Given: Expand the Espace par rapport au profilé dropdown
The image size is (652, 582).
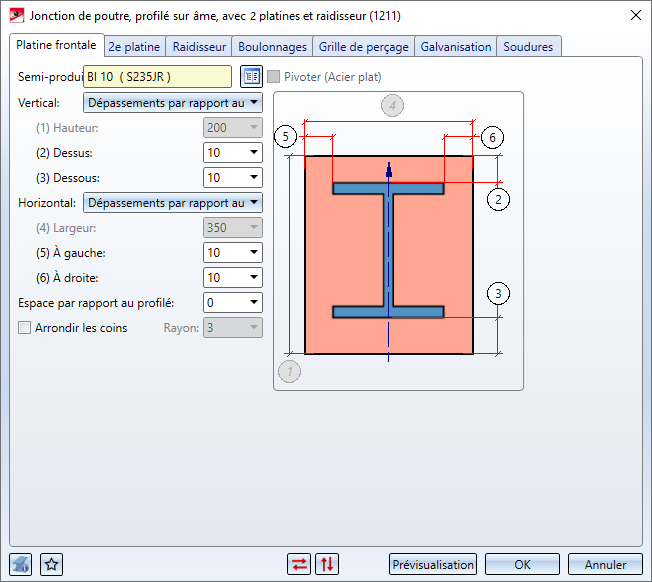Looking at the screenshot, I should 254,302.
